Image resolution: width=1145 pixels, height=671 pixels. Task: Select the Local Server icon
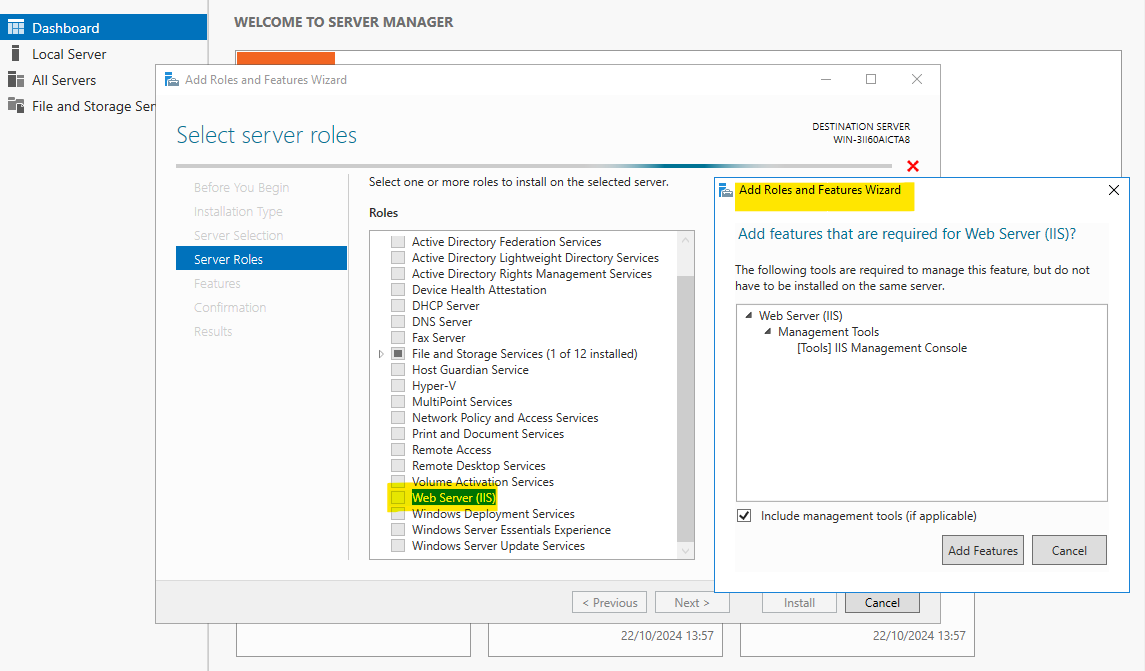tap(16, 54)
